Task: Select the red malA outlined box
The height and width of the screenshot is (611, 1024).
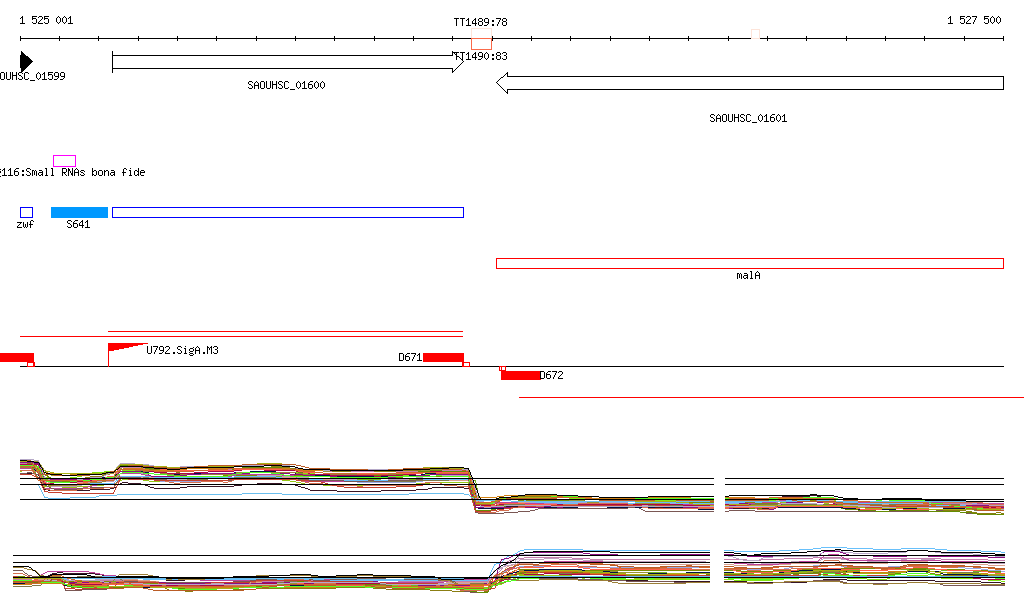Action: tap(750, 264)
